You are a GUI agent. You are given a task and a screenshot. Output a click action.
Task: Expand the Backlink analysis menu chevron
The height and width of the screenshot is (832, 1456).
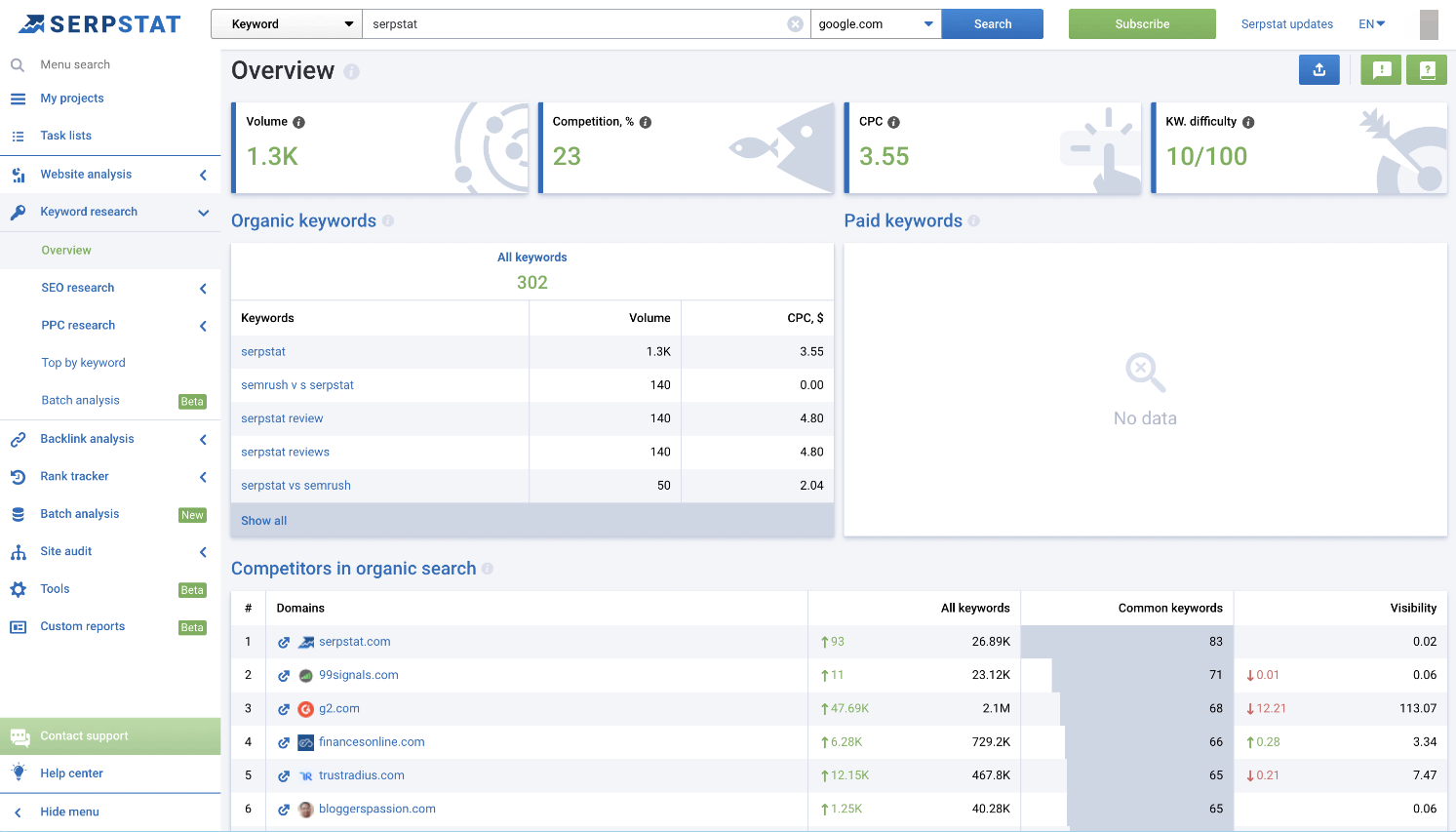(203, 440)
